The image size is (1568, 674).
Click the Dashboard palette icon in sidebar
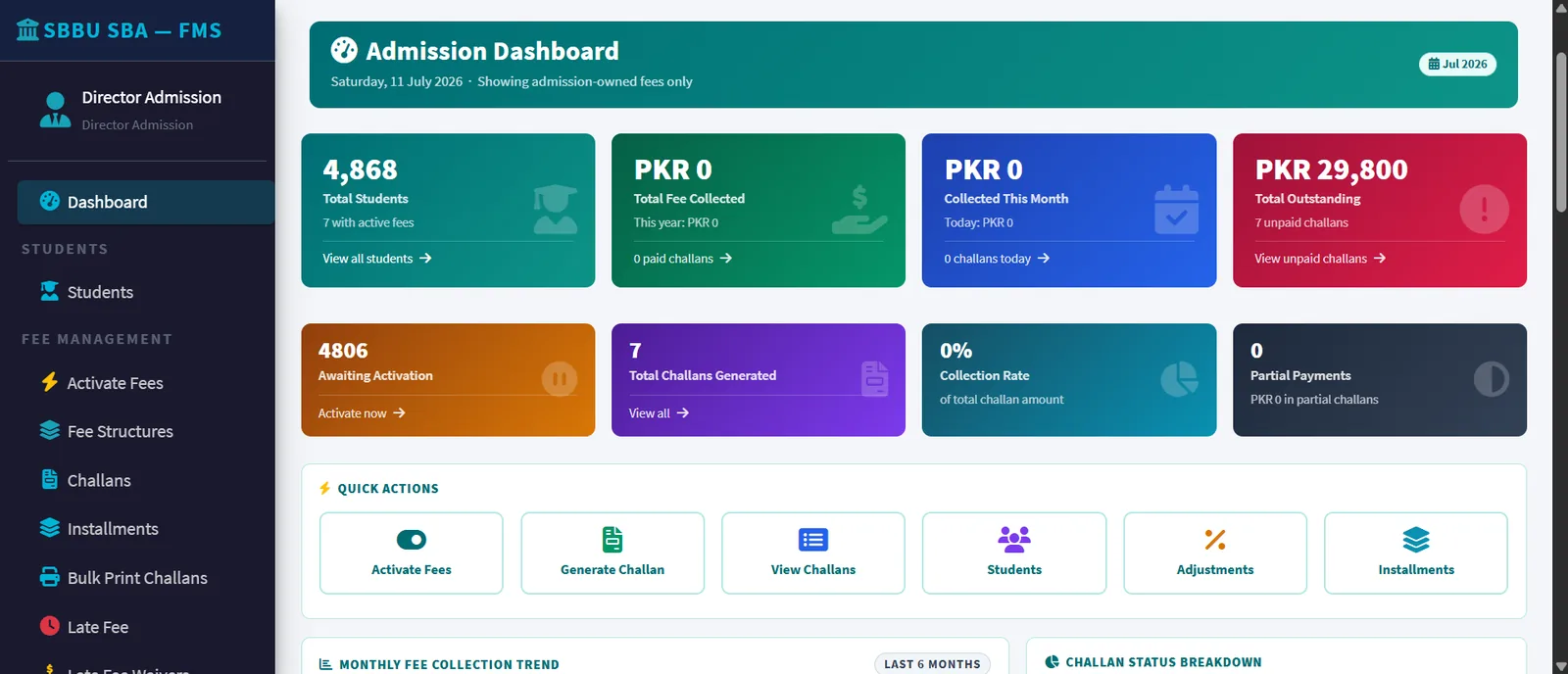[50, 201]
